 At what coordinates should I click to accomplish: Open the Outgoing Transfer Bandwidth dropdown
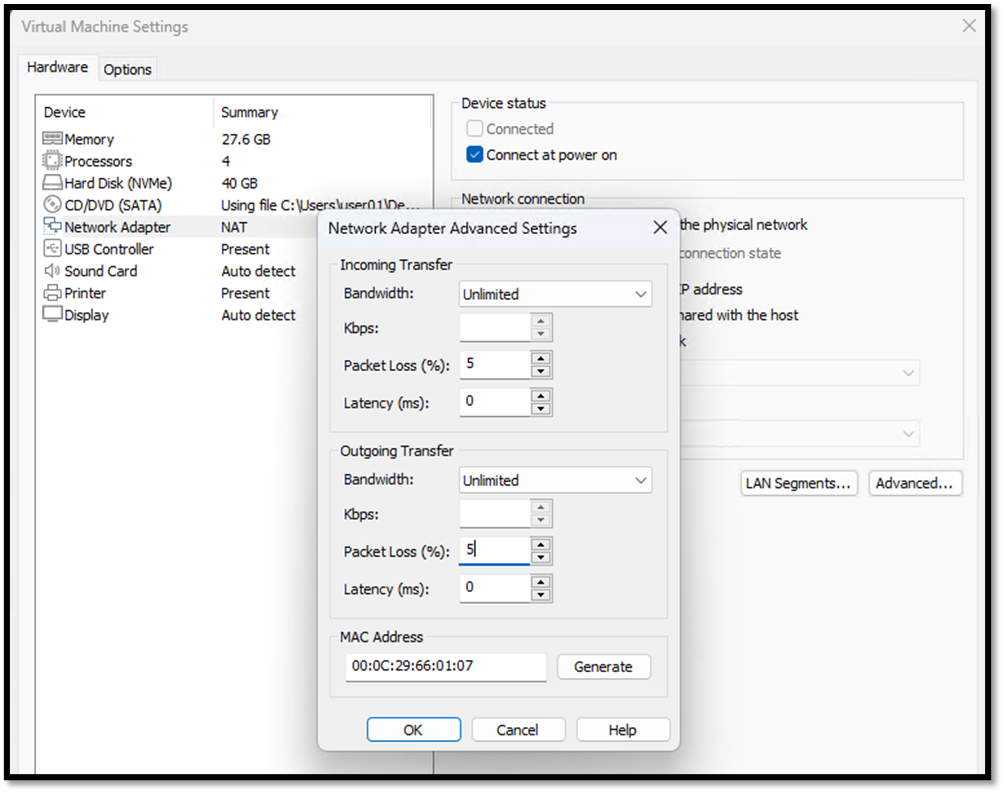tap(555, 479)
